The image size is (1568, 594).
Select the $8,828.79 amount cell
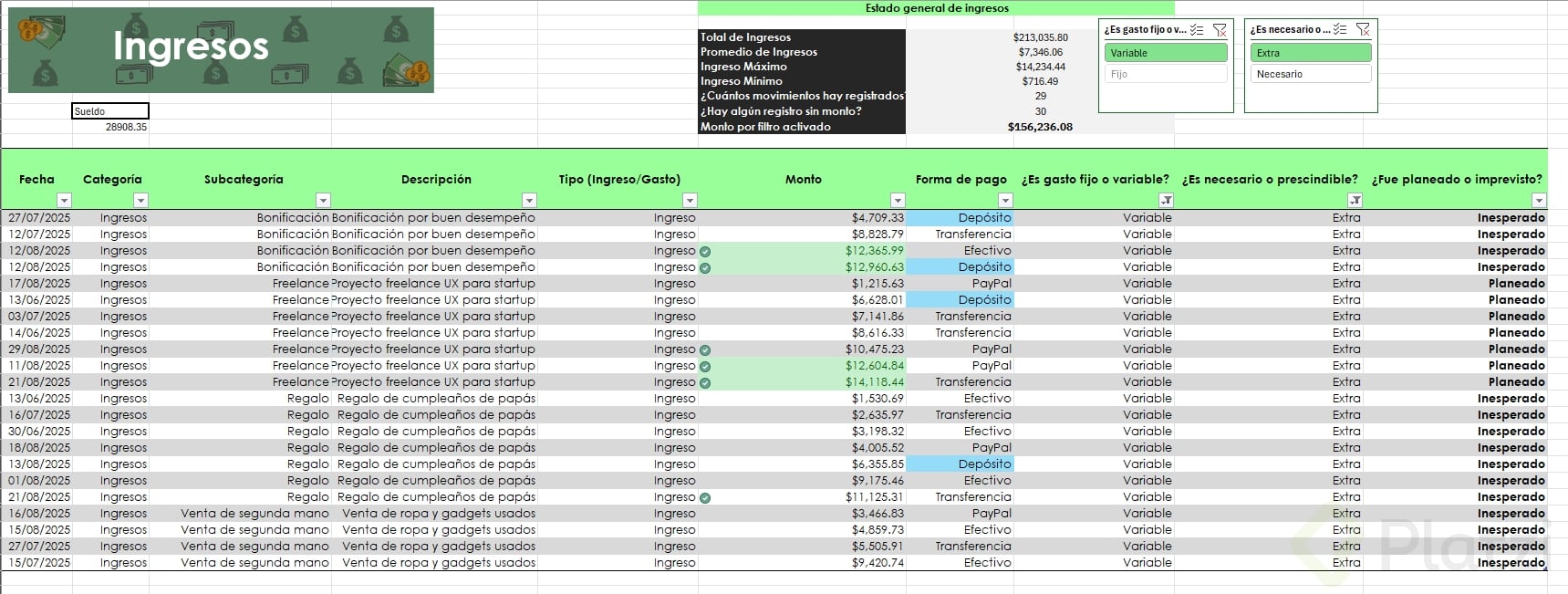coord(803,234)
